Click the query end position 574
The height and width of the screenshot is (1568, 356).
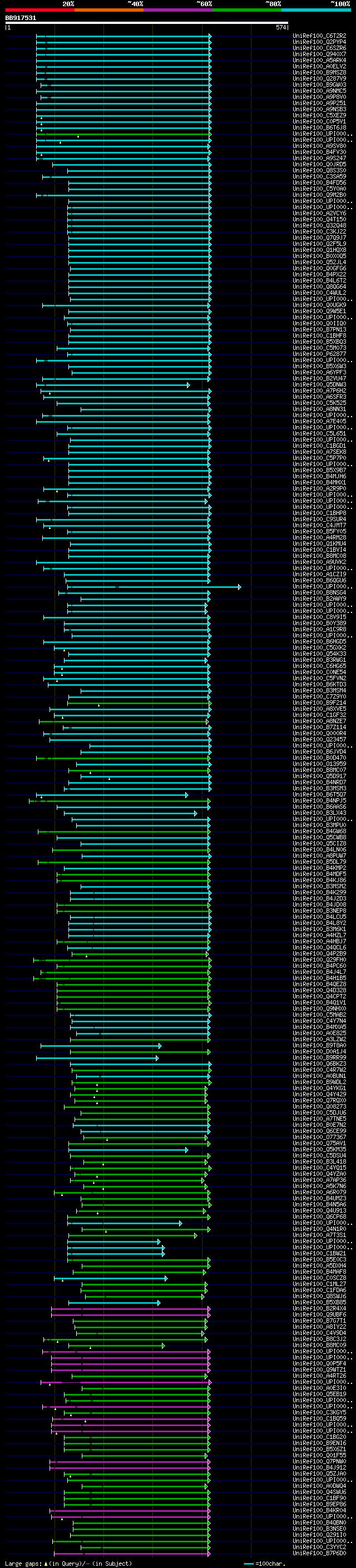280,27
